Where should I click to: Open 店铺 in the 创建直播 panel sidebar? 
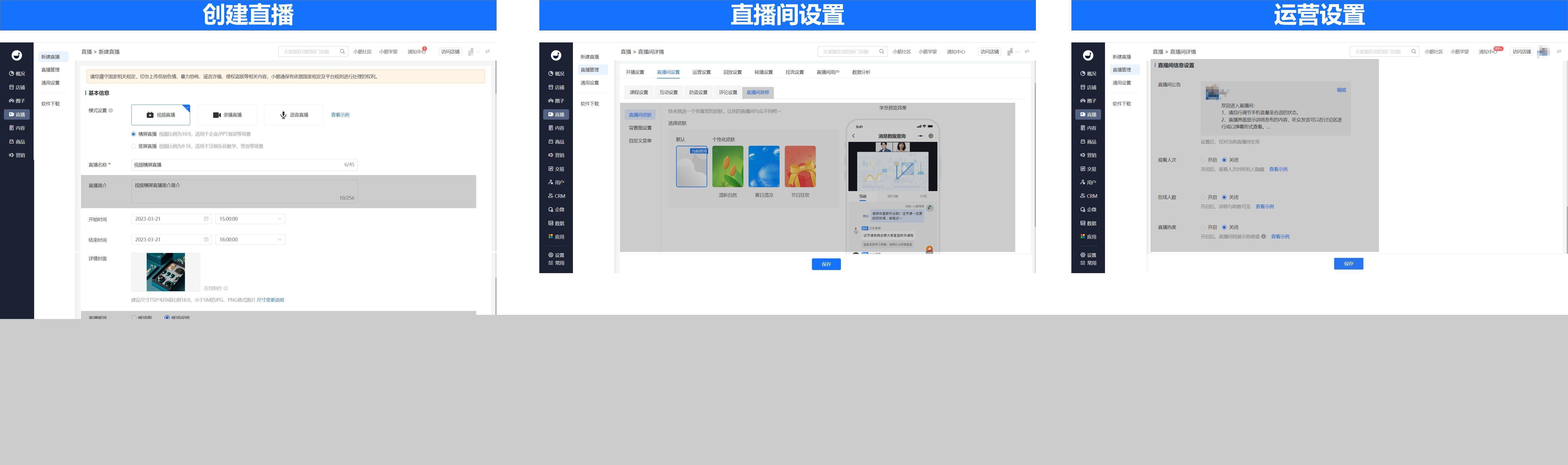tap(17, 87)
